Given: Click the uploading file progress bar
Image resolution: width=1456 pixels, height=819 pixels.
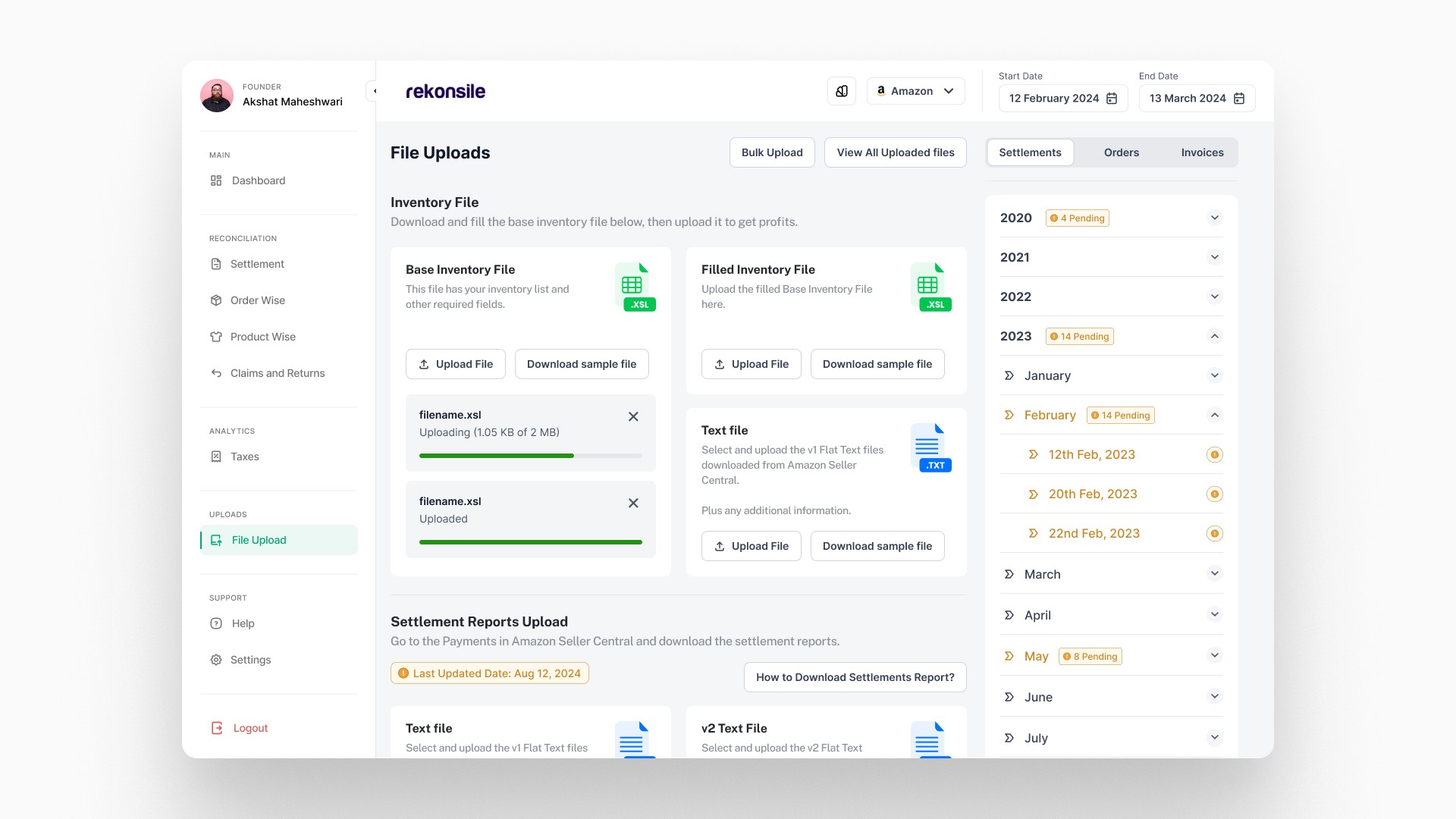Looking at the screenshot, I should pos(530,456).
